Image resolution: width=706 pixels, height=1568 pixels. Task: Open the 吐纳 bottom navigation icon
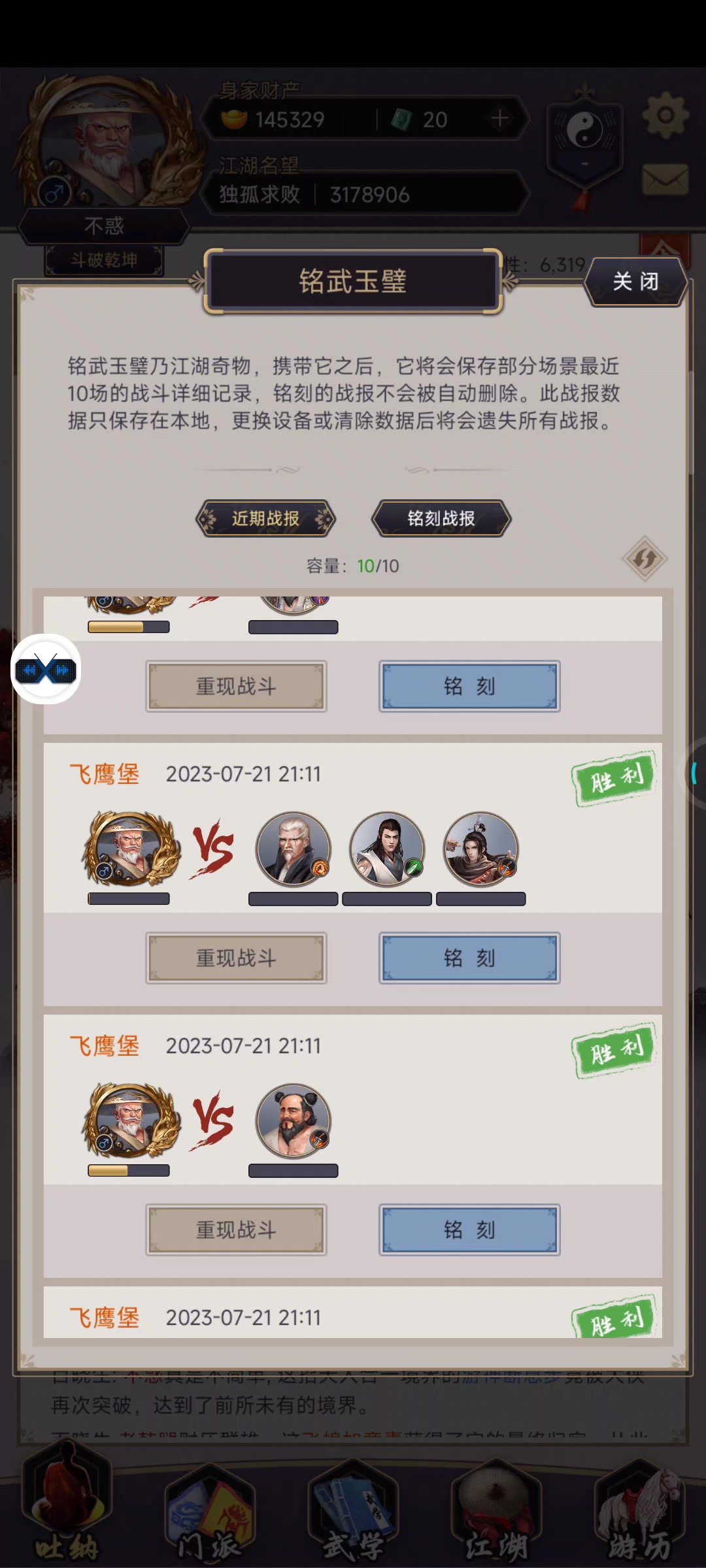67,1512
